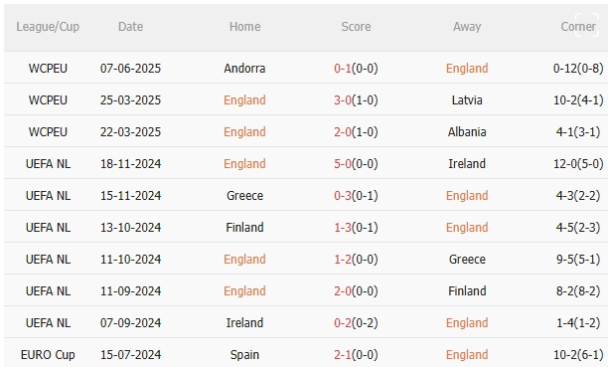Open England in the 25-03-2025 Latvia row

pos(245,100)
